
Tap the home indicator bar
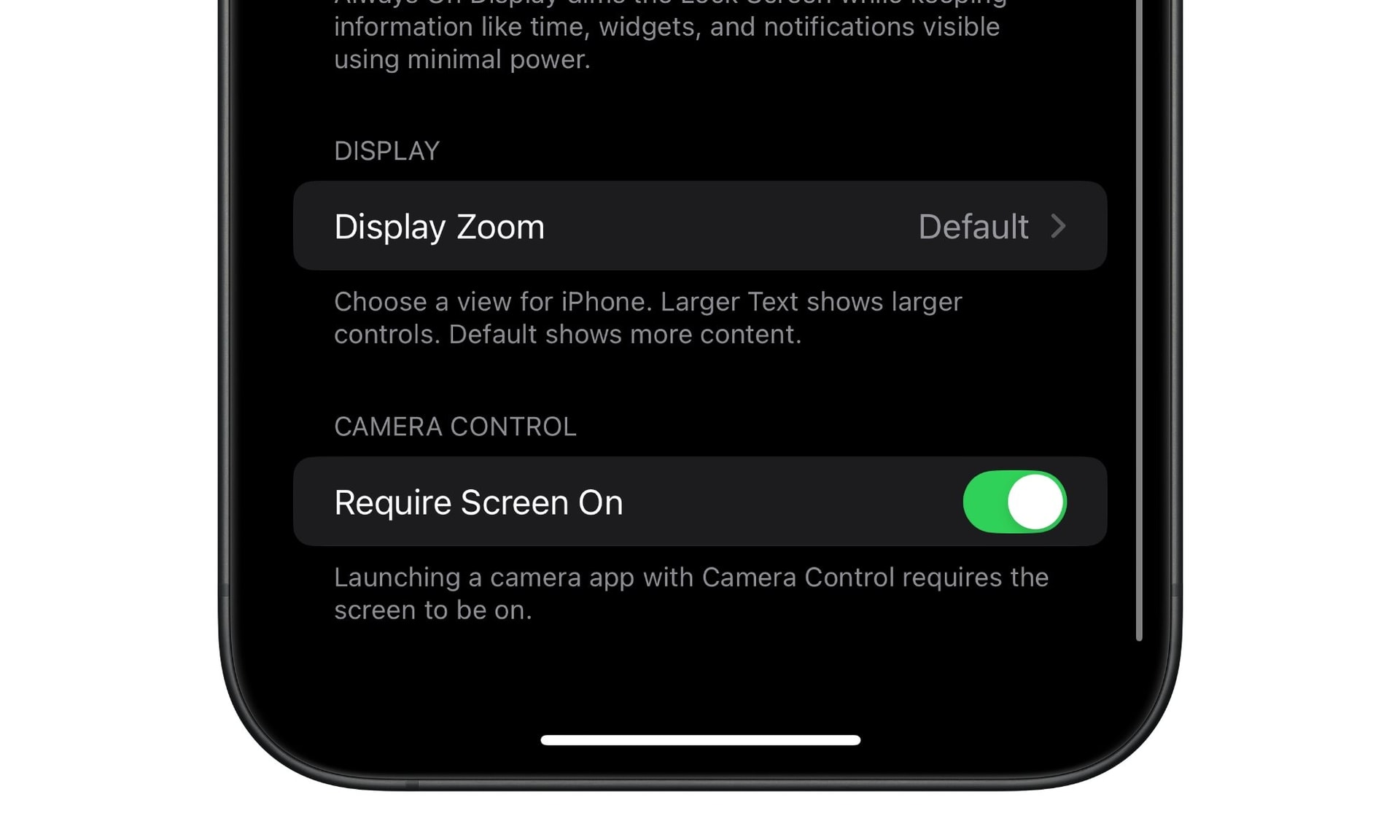(x=700, y=739)
